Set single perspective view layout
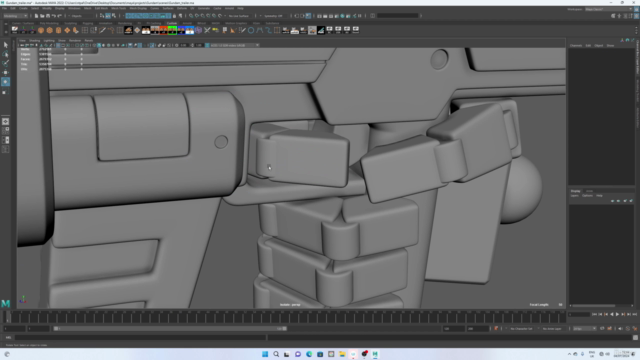This screenshot has width=640, height=360. pos(5,122)
